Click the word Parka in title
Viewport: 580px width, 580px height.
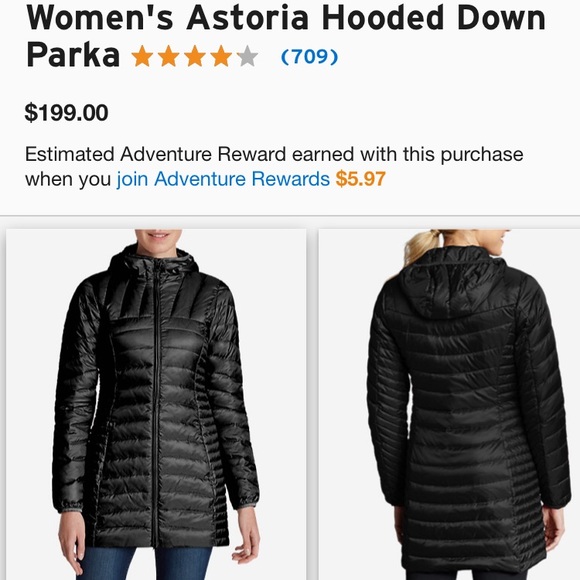pos(73,56)
